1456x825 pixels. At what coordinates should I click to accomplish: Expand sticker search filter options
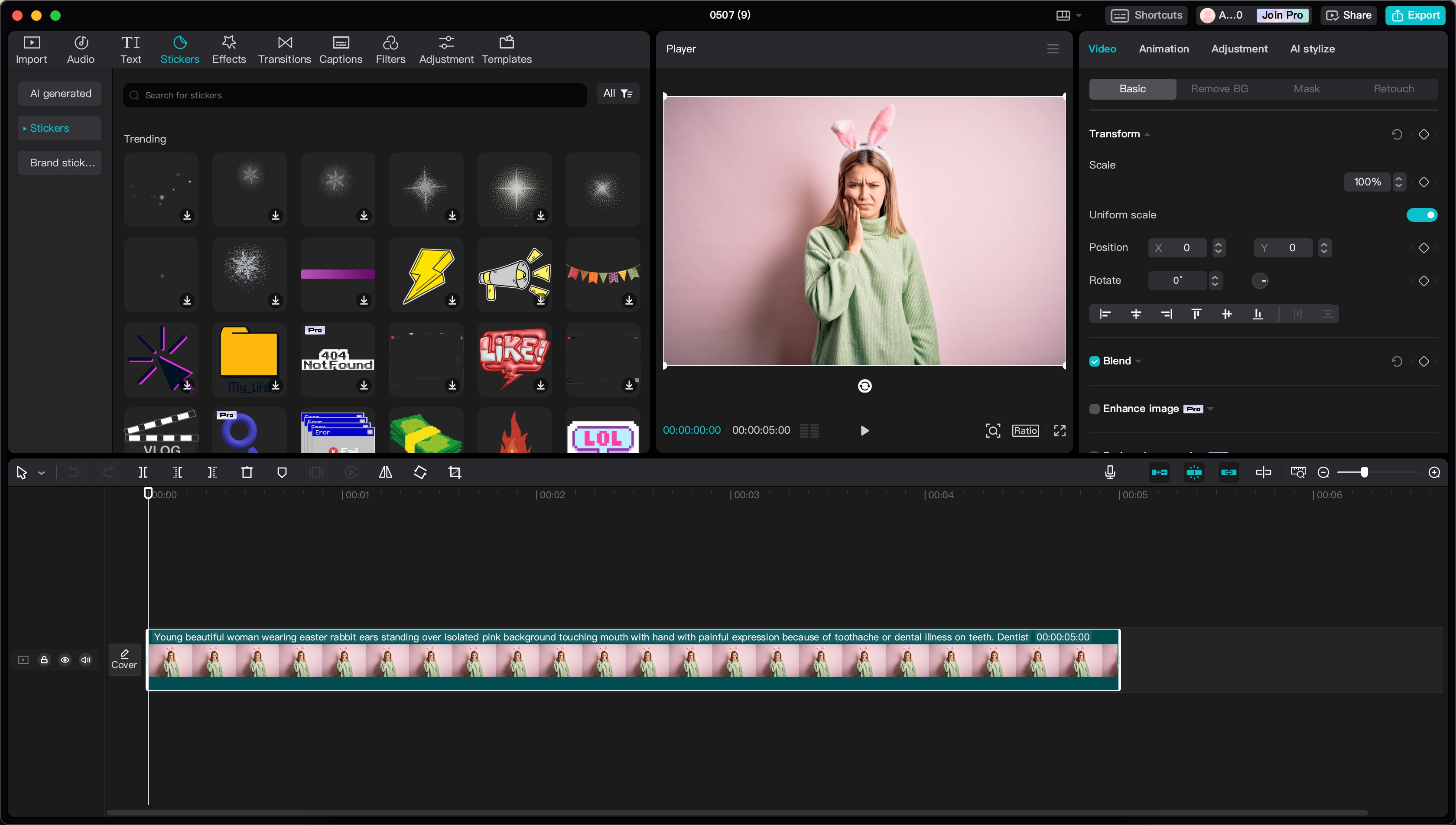tap(617, 93)
